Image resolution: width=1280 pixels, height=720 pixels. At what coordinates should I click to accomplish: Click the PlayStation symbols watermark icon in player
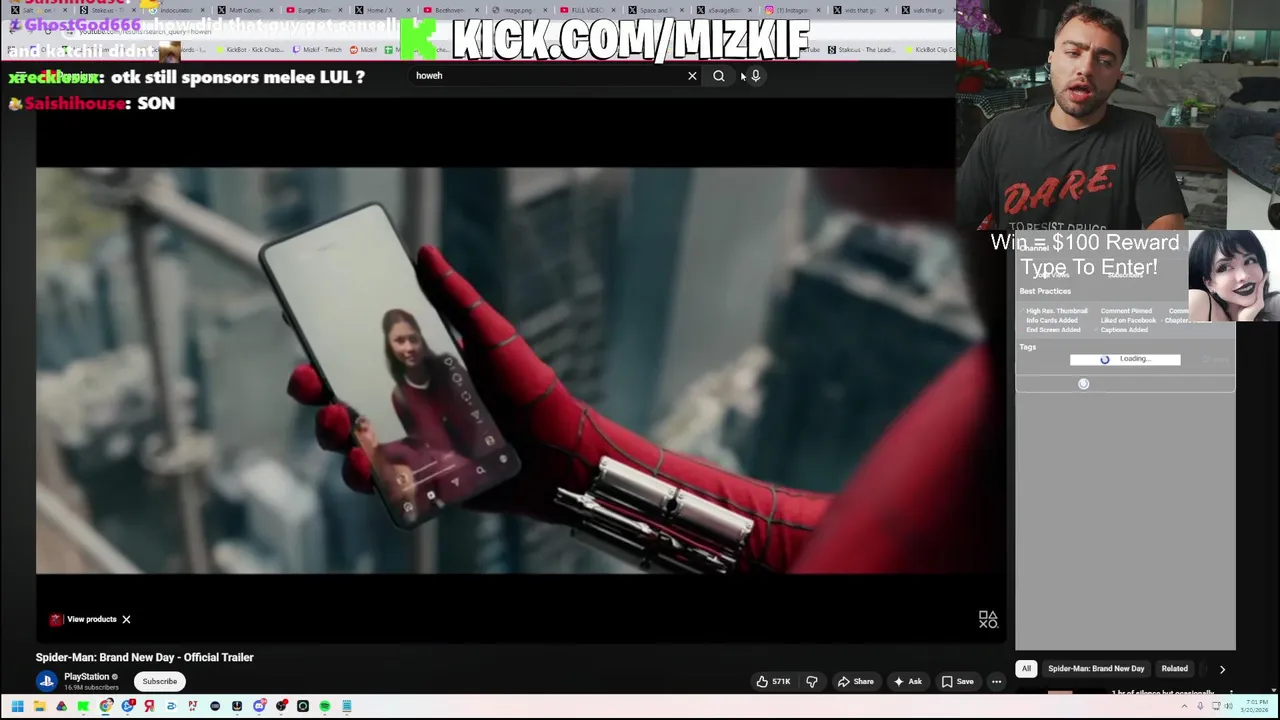(x=988, y=620)
